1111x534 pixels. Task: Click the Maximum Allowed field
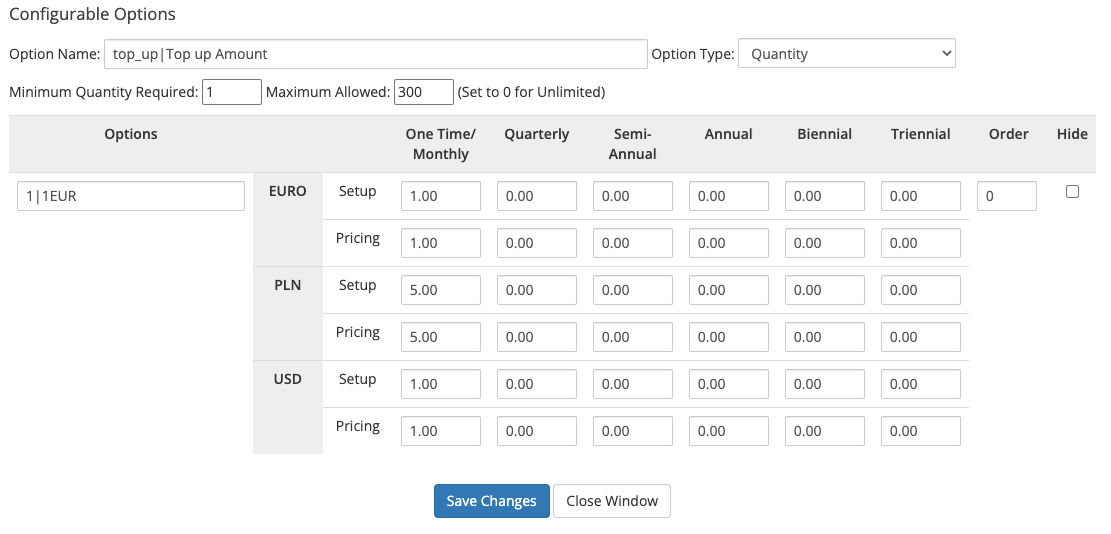[423, 92]
